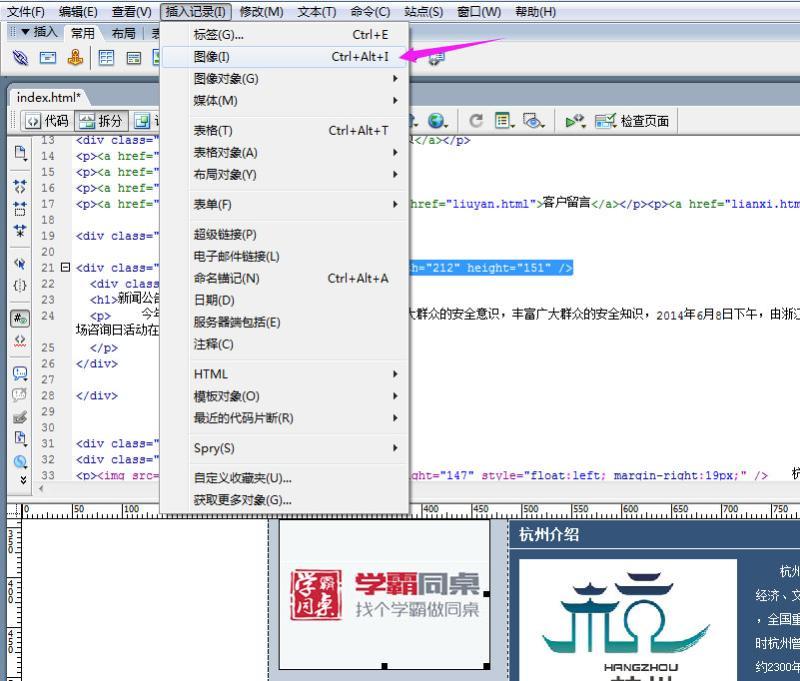Click the Apply Comment speech-bubble icon

pyautogui.click(x=20, y=373)
